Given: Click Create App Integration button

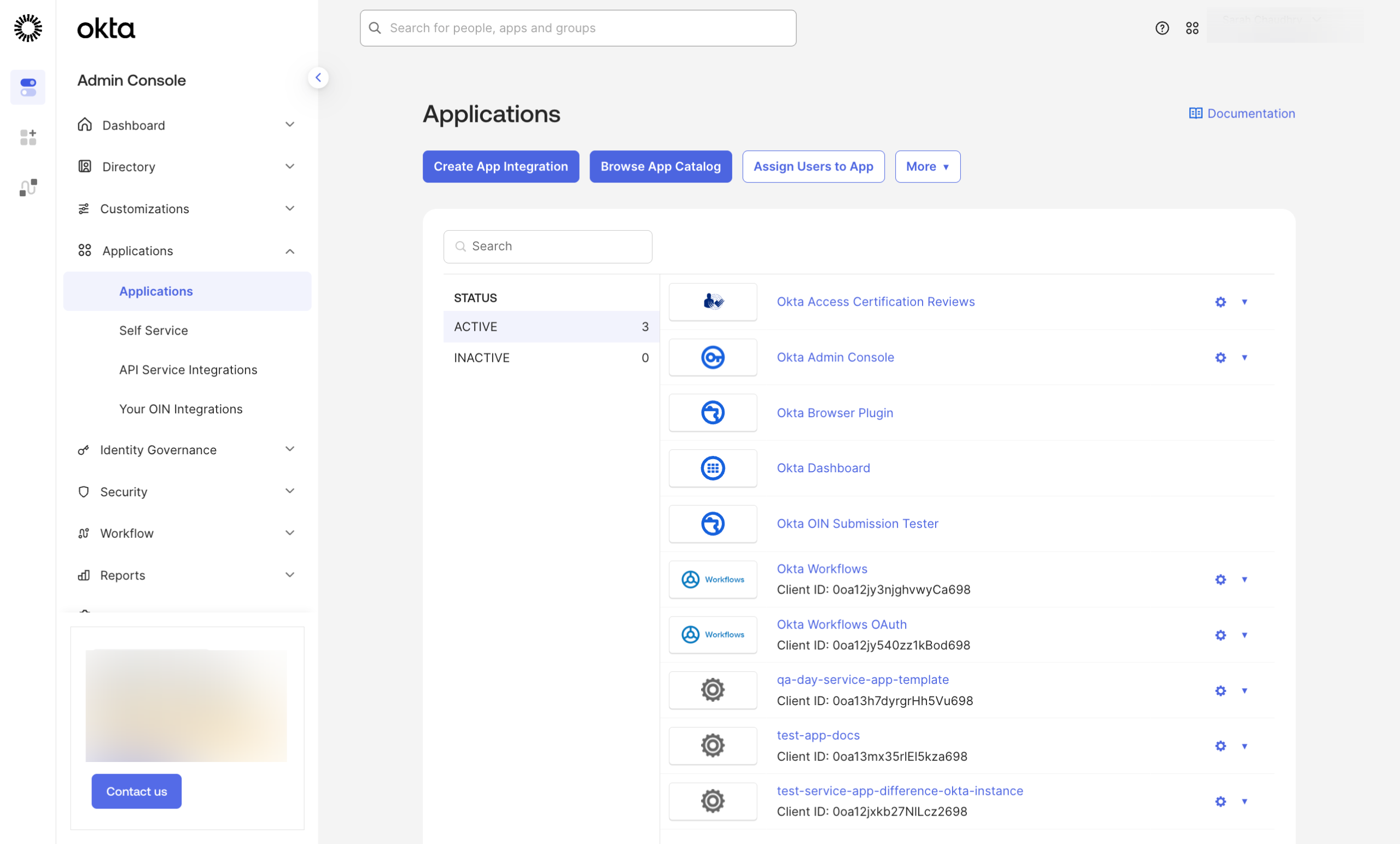Looking at the screenshot, I should (x=500, y=166).
